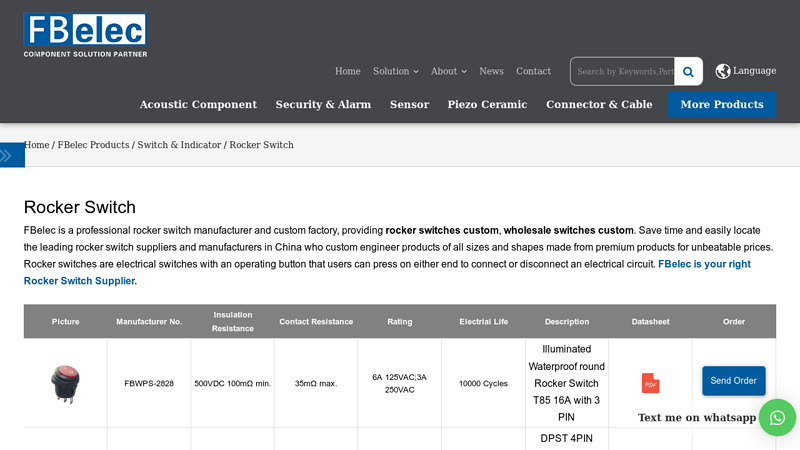Click 'FBelec is your right Rocker Switch Supplier' link

pyautogui.click(x=387, y=272)
